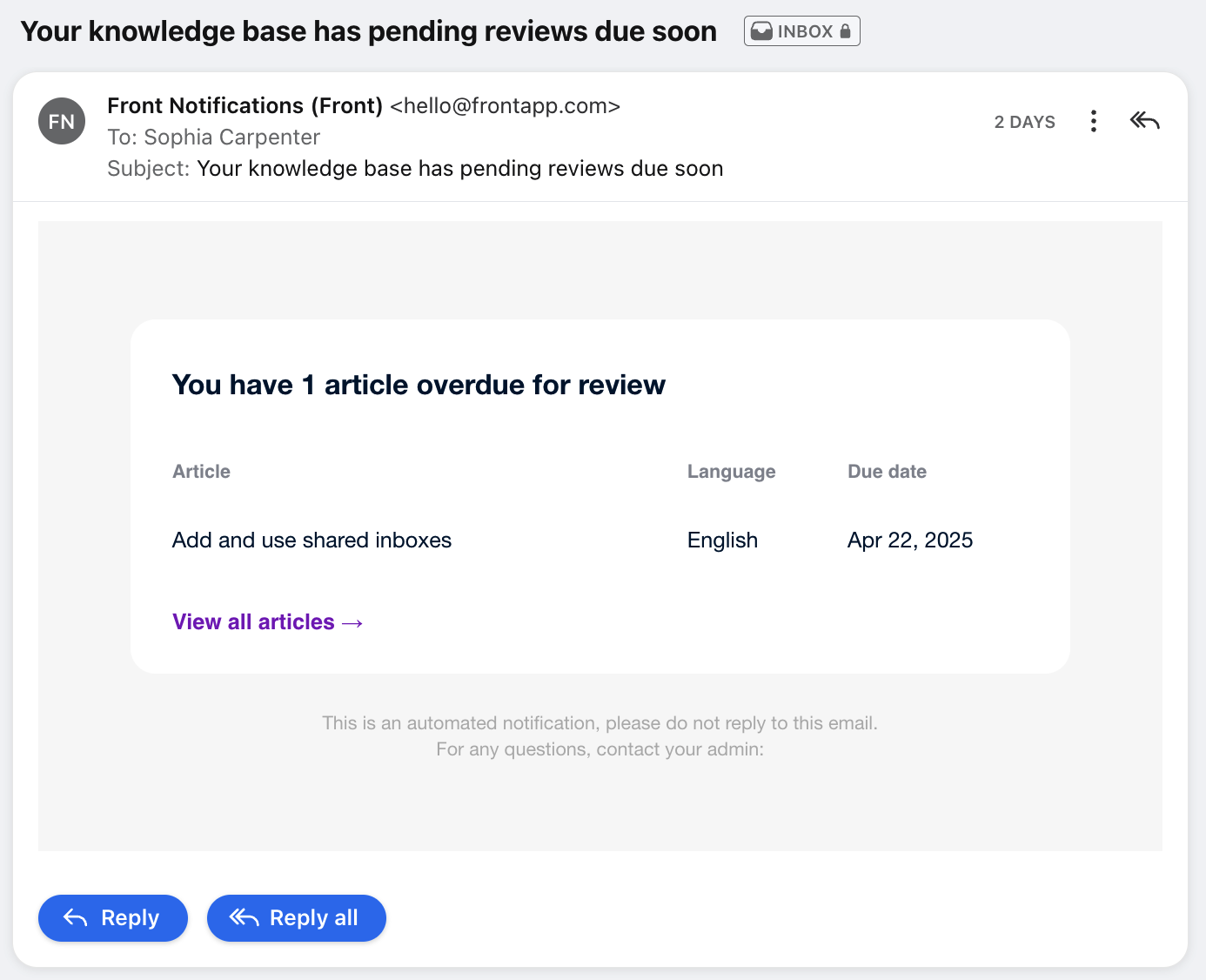This screenshot has height=980, width=1206.
Task: Click the inbox tray icon in the tag
Action: tap(761, 31)
